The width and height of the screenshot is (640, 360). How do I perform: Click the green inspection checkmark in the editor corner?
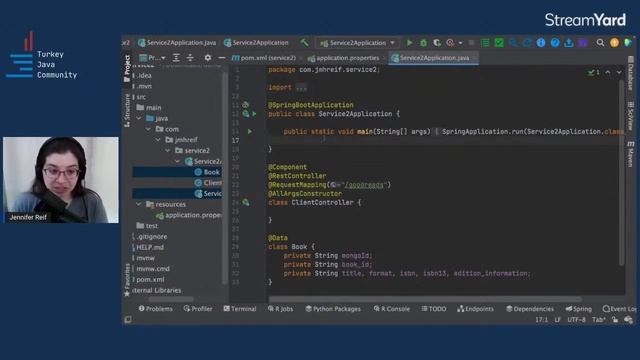click(591, 72)
